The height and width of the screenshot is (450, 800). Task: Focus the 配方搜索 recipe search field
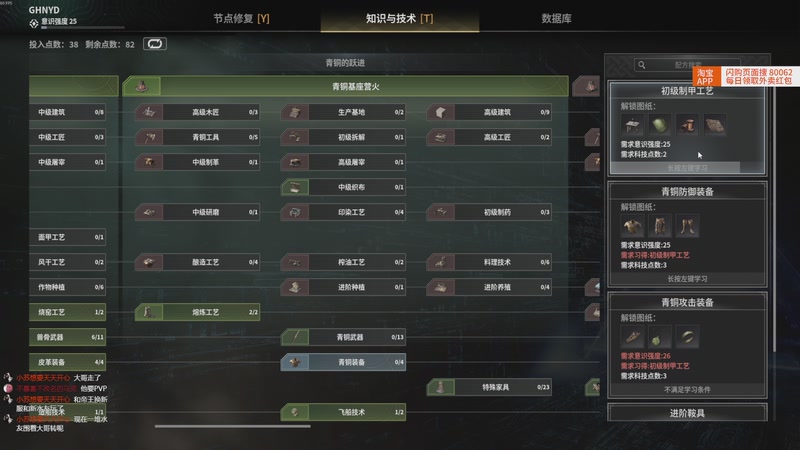point(687,65)
